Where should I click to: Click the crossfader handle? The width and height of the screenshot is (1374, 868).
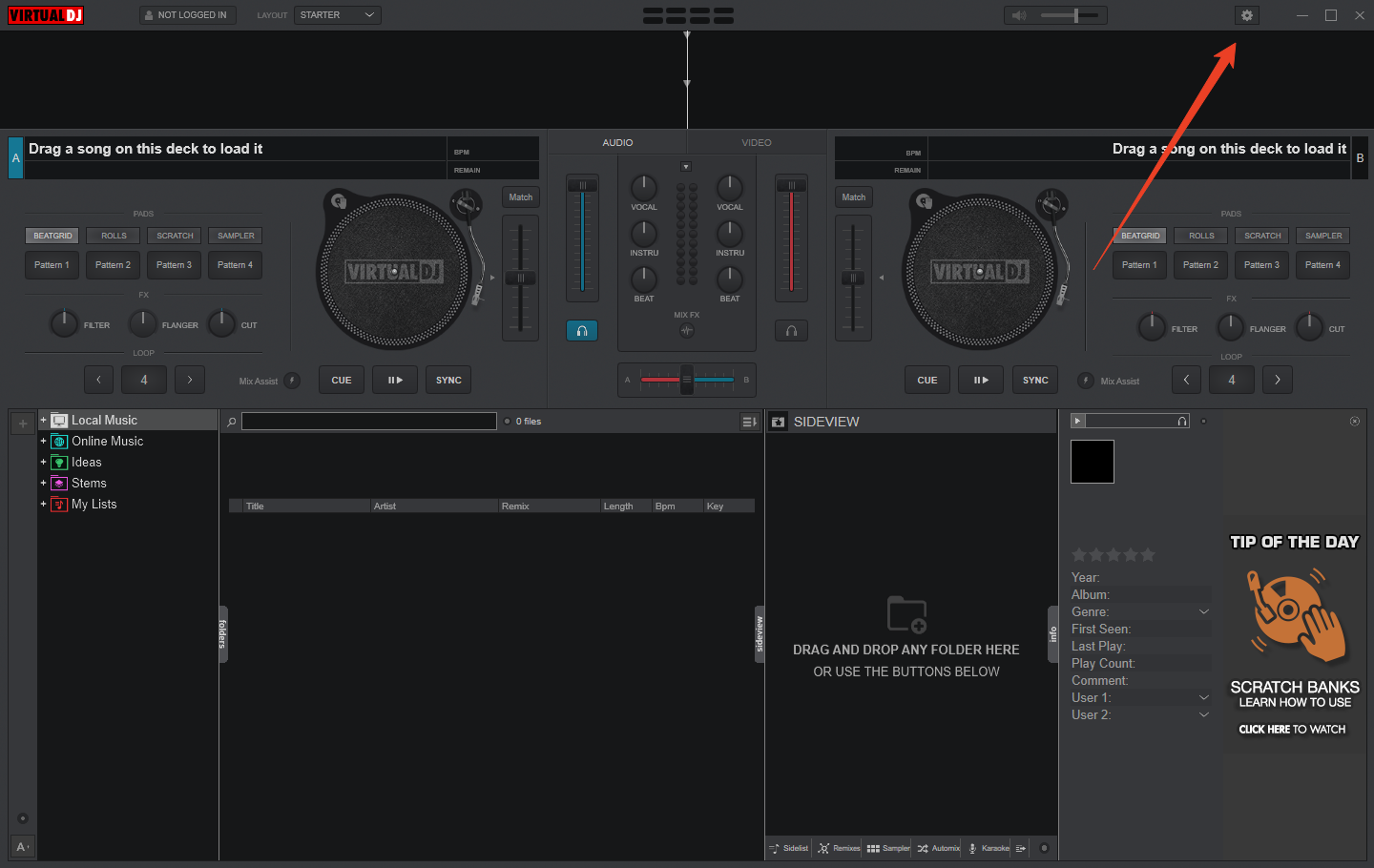tap(687, 379)
